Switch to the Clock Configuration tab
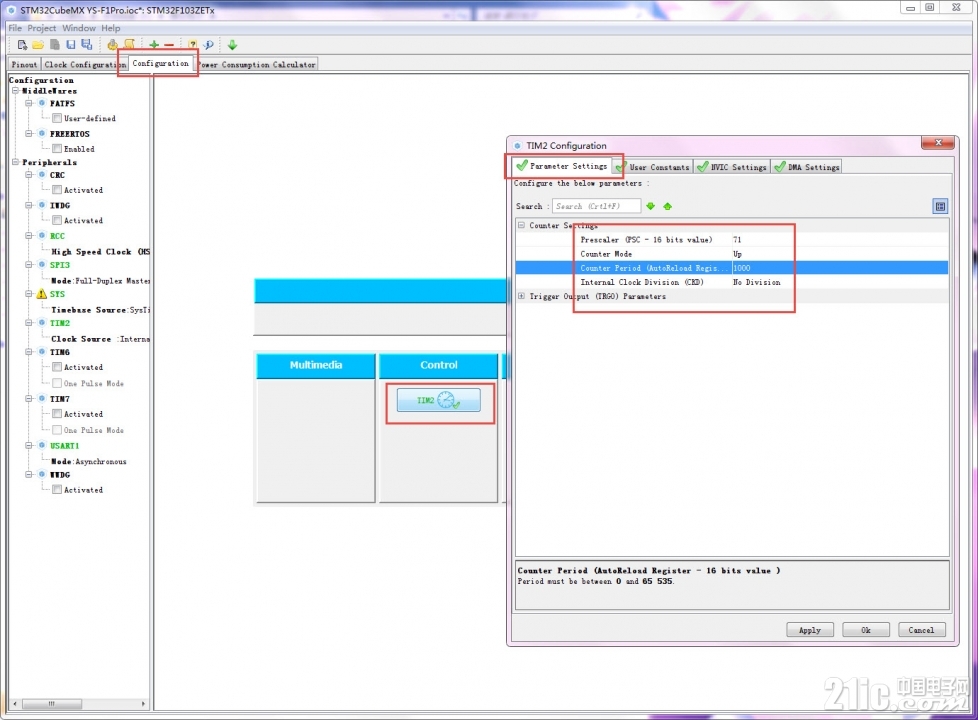978x720 pixels. (x=85, y=64)
